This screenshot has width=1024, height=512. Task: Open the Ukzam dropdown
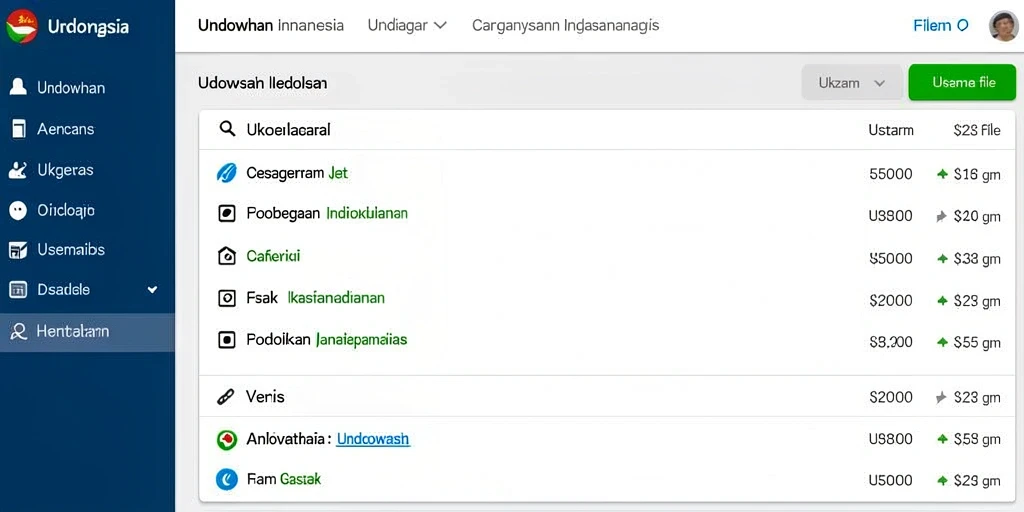coord(852,83)
